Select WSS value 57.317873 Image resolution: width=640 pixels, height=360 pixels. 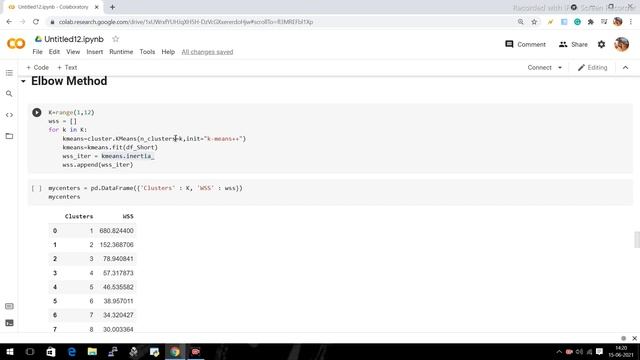click(x=118, y=273)
